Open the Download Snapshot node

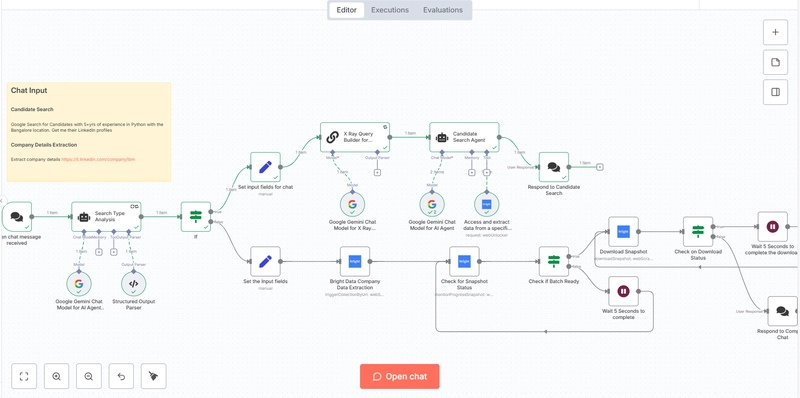[623, 232]
